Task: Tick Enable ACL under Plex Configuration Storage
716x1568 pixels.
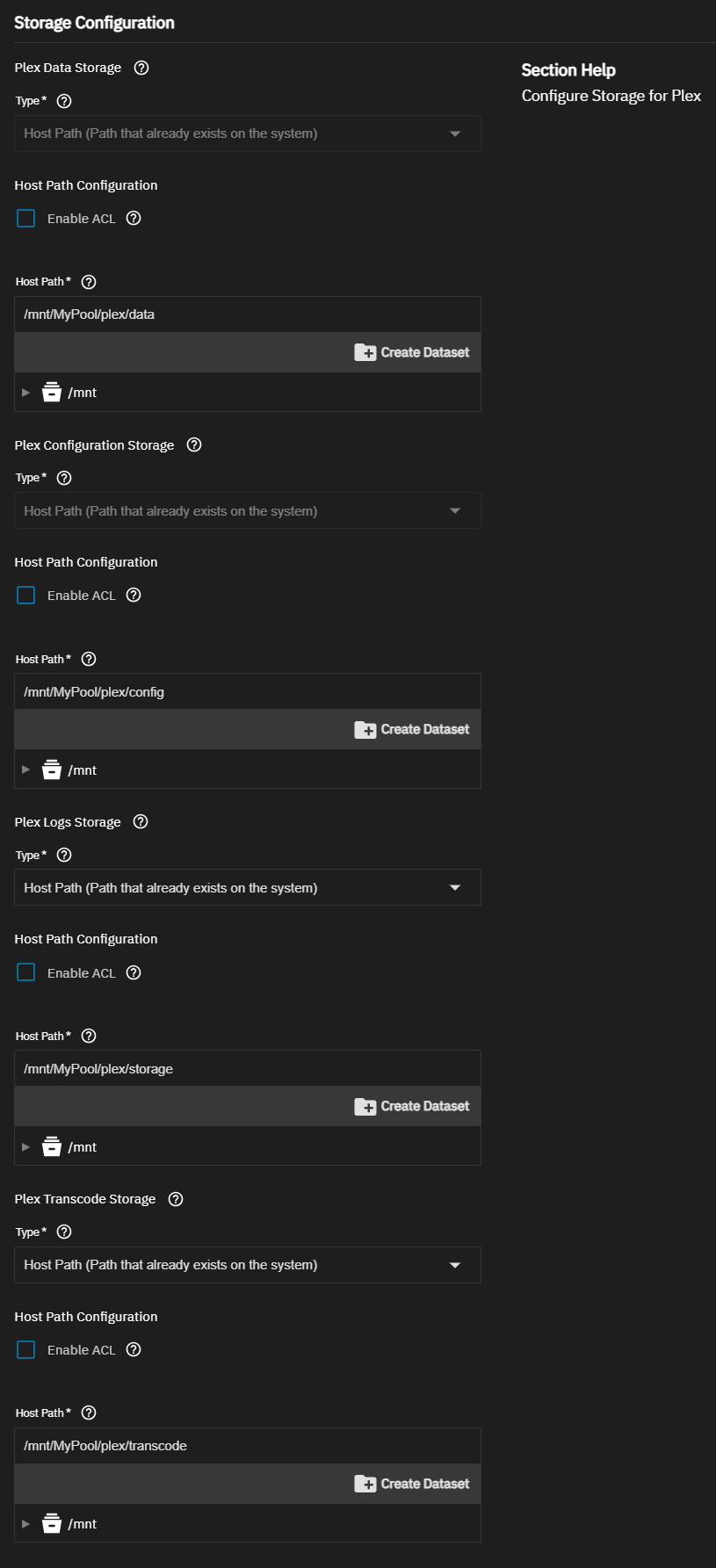Action: pos(26,596)
